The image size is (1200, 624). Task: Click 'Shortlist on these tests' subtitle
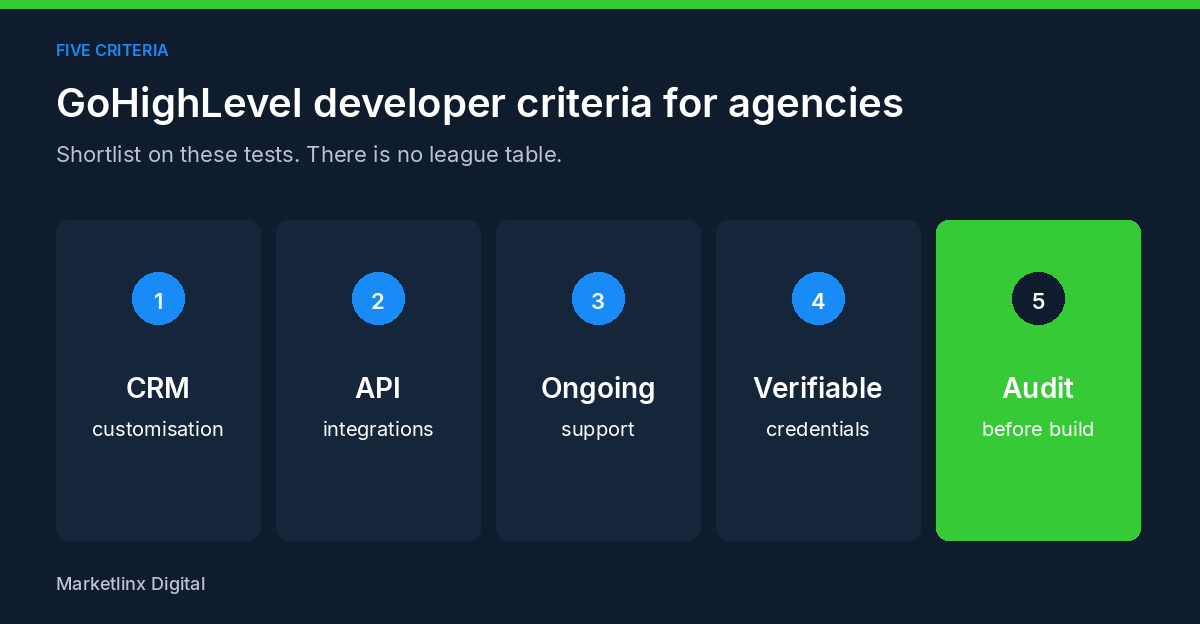(309, 155)
